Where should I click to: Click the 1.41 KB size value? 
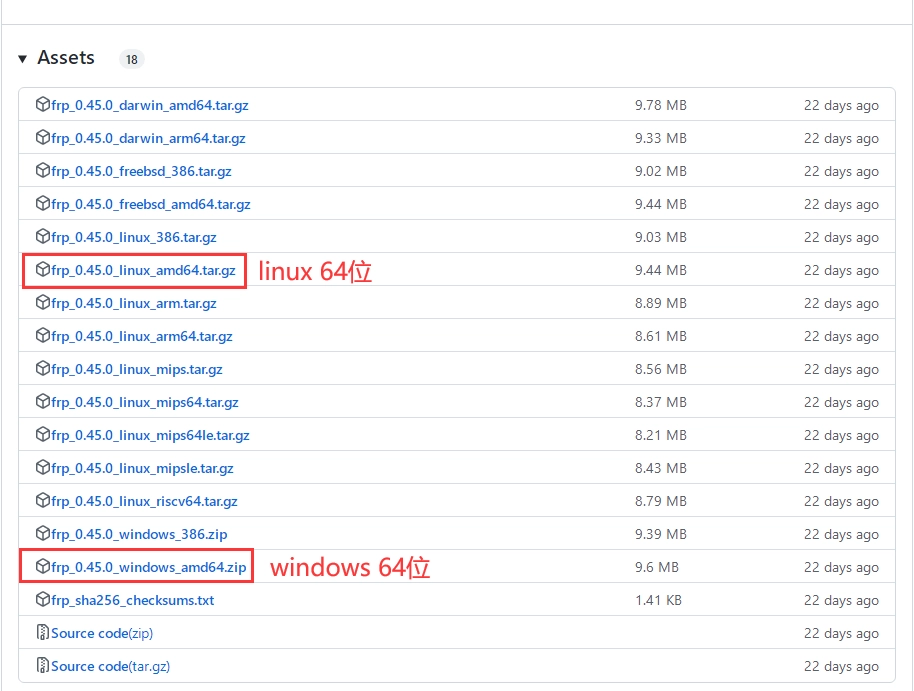pyautogui.click(x=659, y=600)
